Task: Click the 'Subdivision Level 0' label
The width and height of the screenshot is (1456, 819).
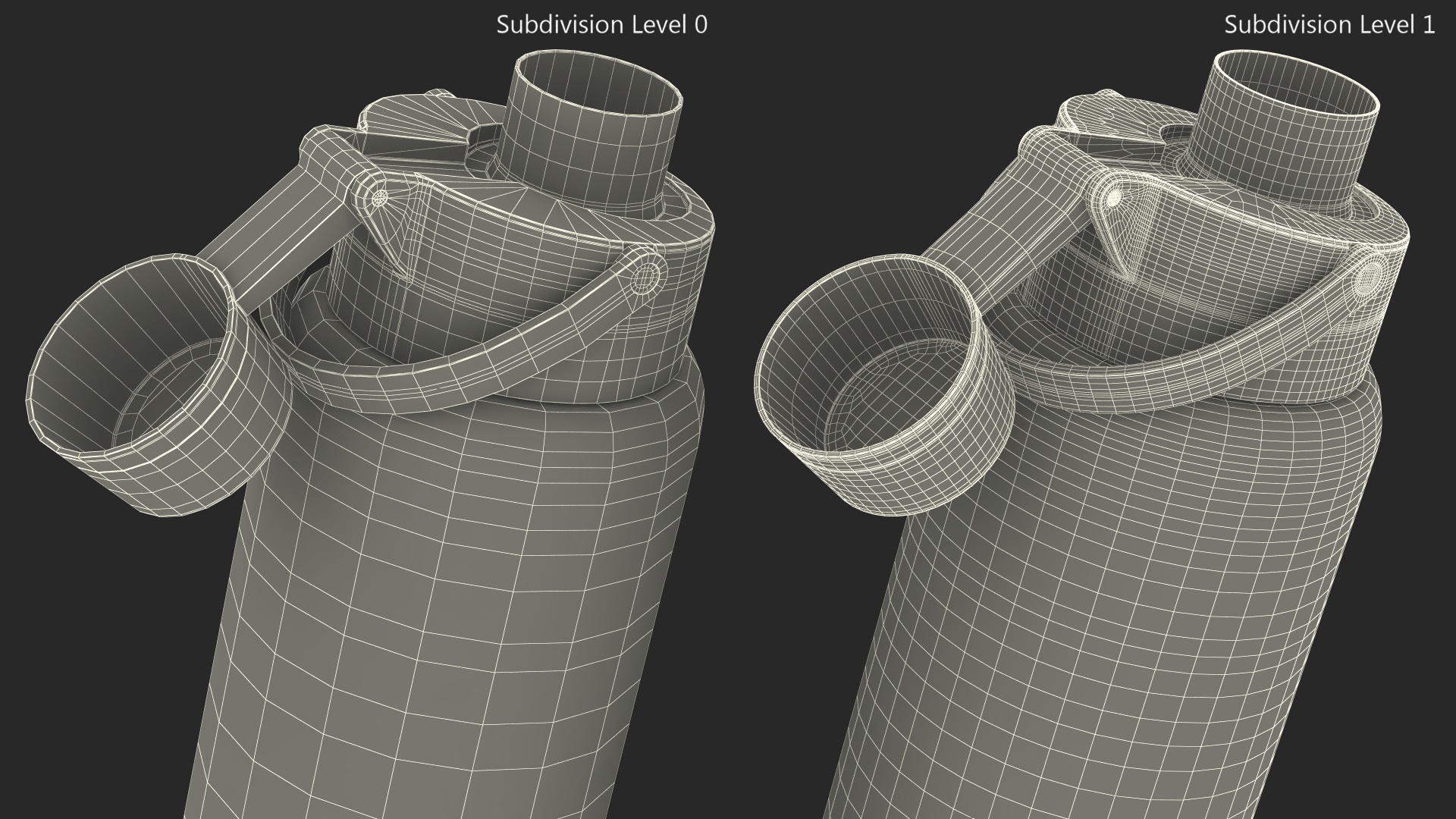Action: tap(602, 24)
